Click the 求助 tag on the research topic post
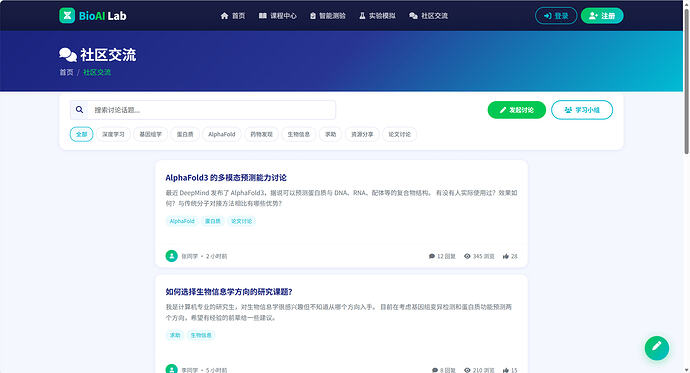 coord(175,335)
